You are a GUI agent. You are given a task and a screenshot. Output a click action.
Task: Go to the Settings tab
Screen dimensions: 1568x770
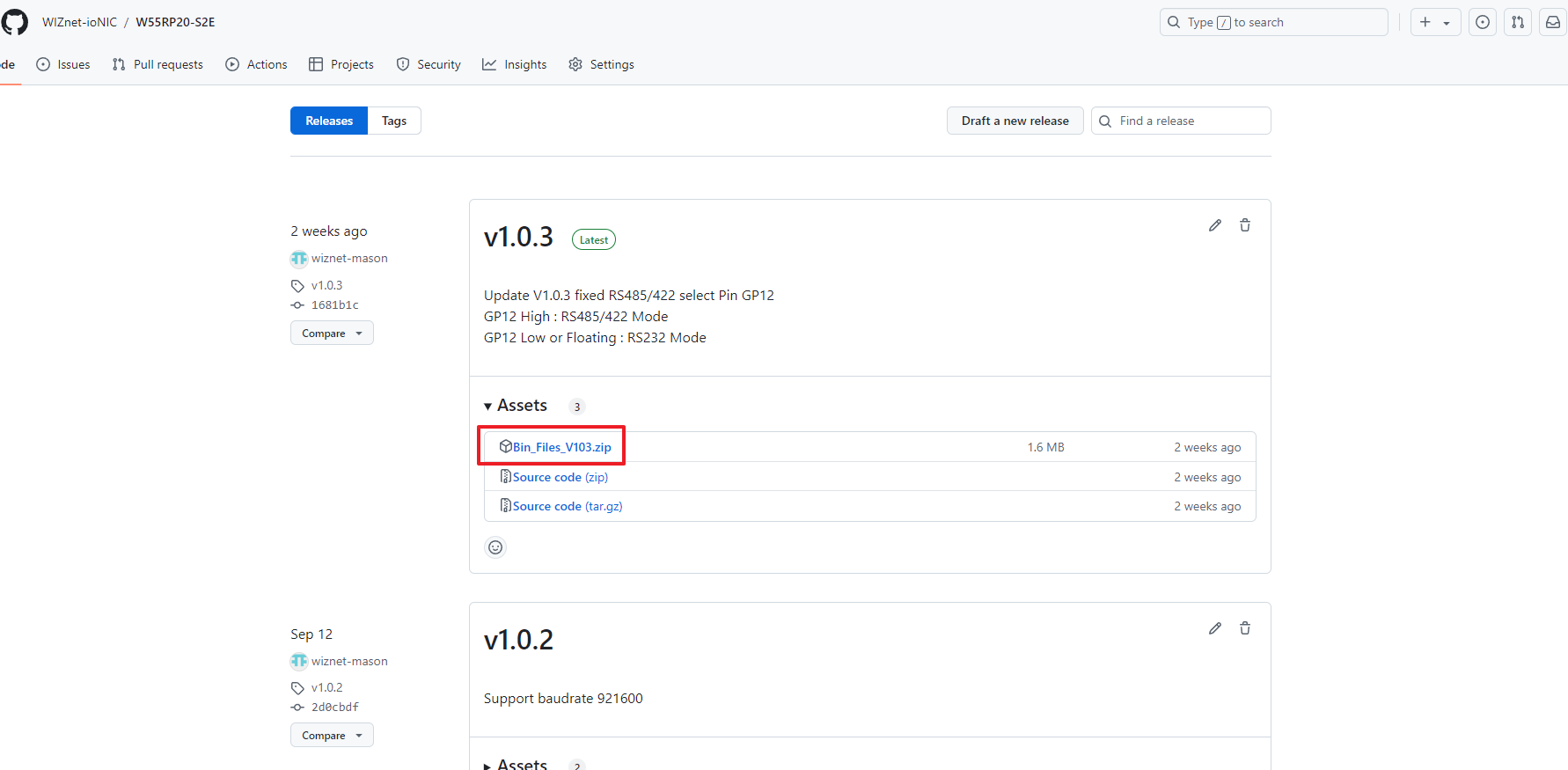coord(602,64)
